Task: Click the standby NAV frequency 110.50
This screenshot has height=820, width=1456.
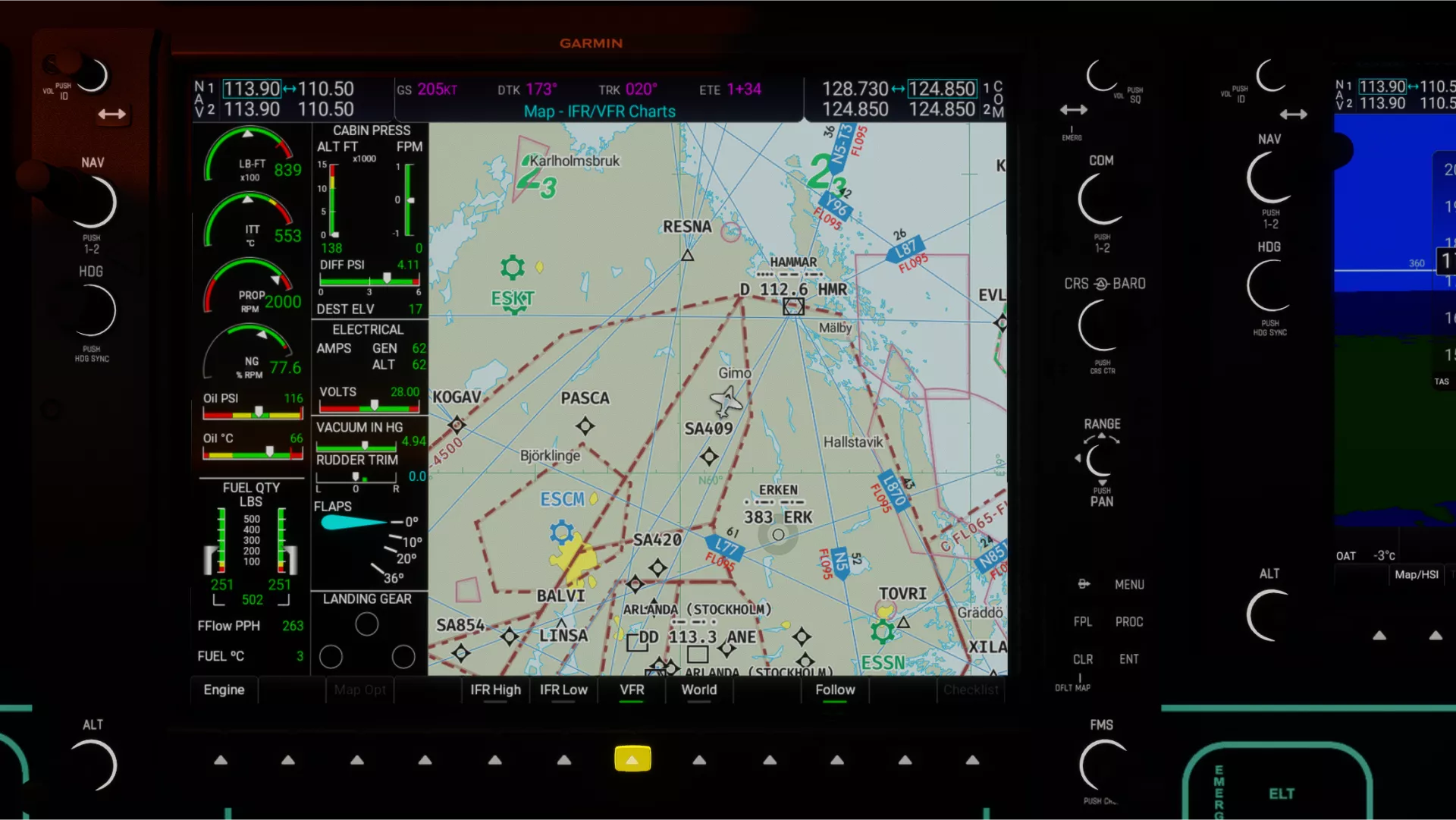Action: (x=327, y=89)
